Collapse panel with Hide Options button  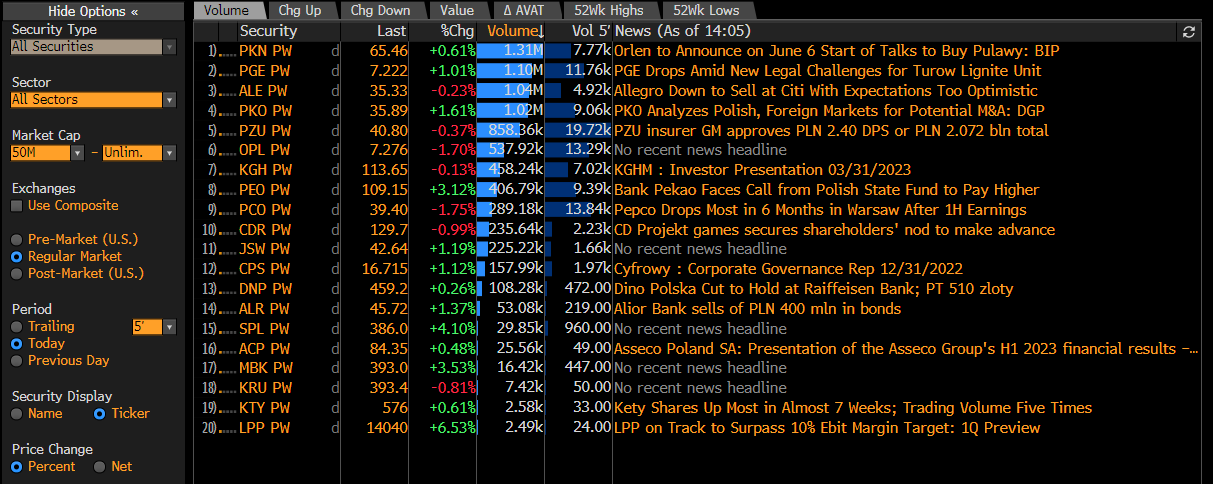click(x=92, y=11)
